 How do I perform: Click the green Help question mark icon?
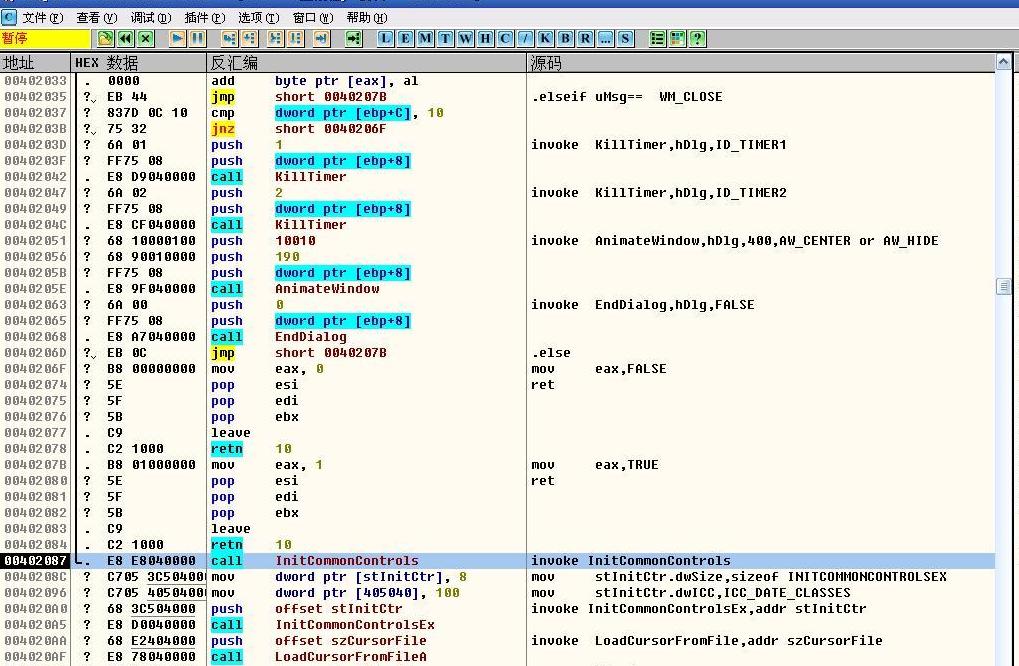point(697,38)
